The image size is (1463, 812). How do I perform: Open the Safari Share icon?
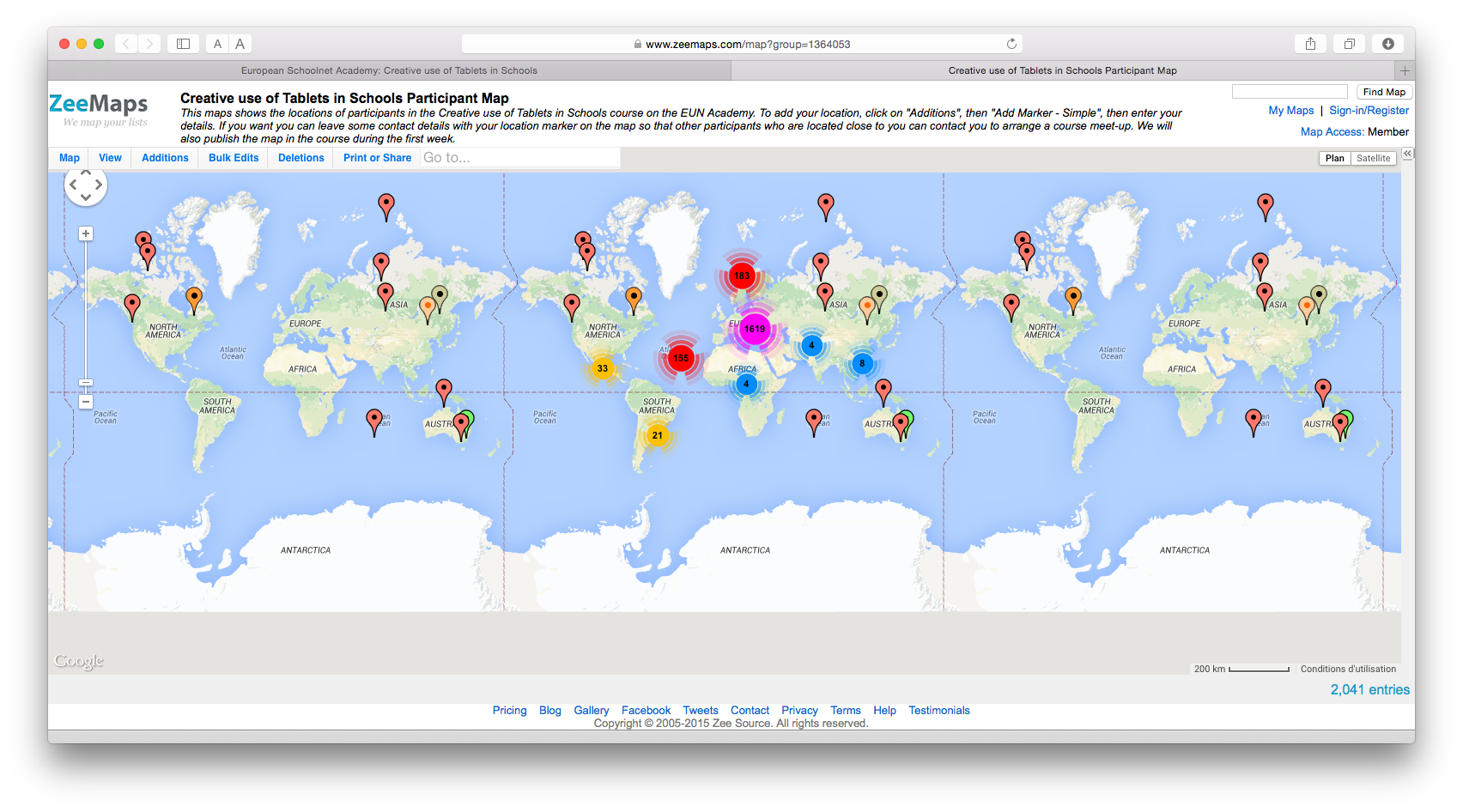click(1310, 44)
